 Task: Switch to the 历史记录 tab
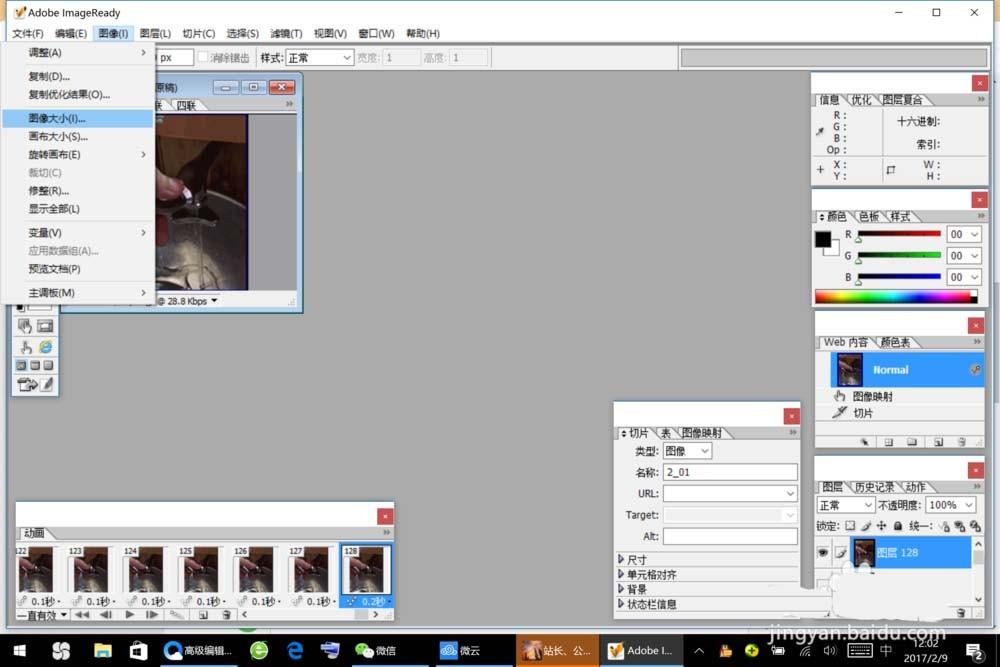click(875, 487)
